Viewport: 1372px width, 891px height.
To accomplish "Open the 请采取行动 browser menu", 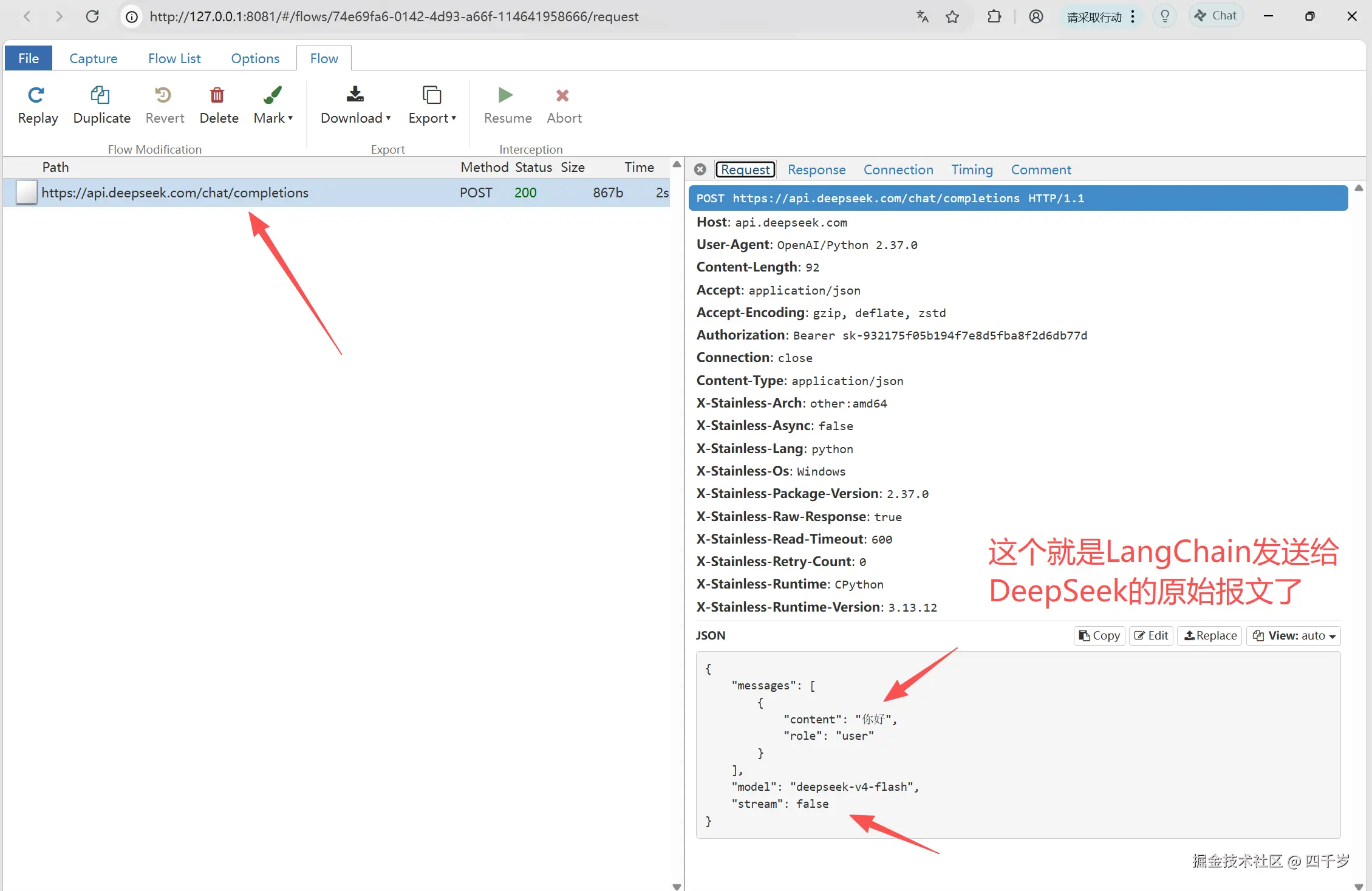I will coord(1101,16).
